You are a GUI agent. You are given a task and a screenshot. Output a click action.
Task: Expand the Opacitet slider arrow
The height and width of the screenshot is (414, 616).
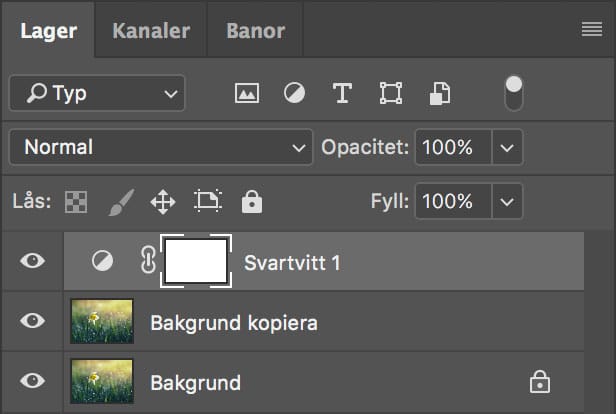coord(507,148)
